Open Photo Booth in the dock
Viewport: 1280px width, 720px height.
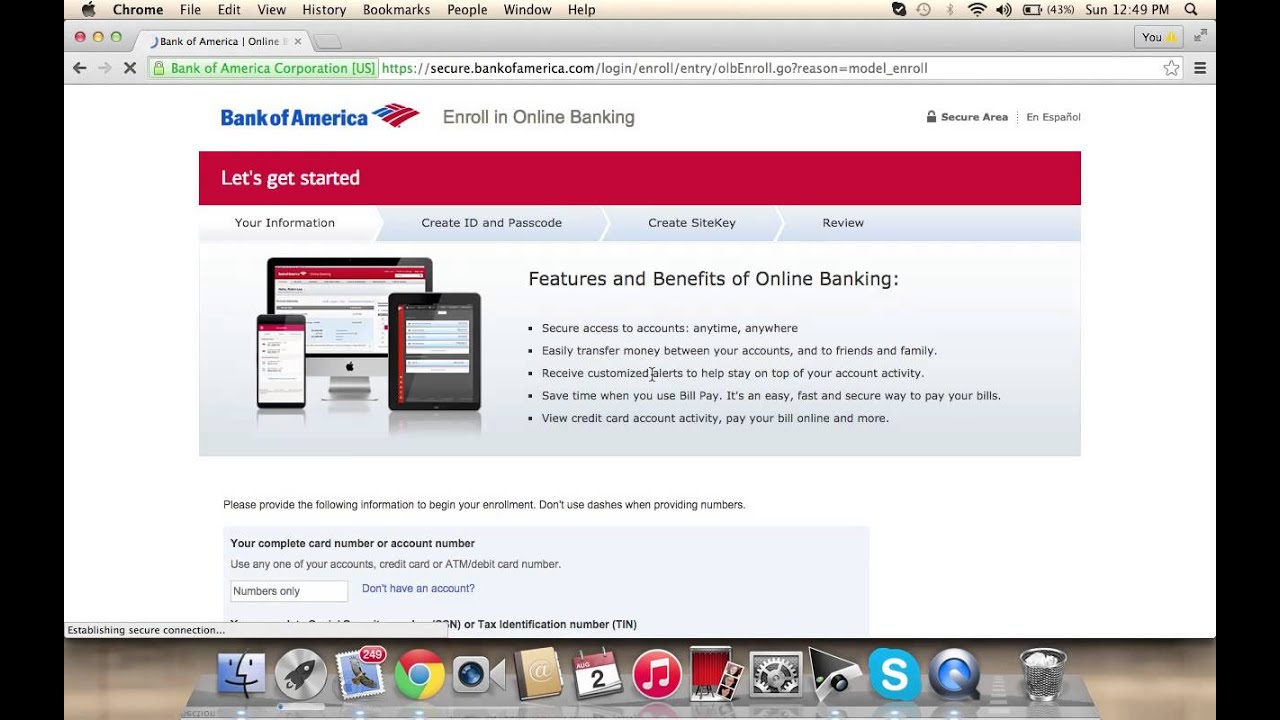716,675
